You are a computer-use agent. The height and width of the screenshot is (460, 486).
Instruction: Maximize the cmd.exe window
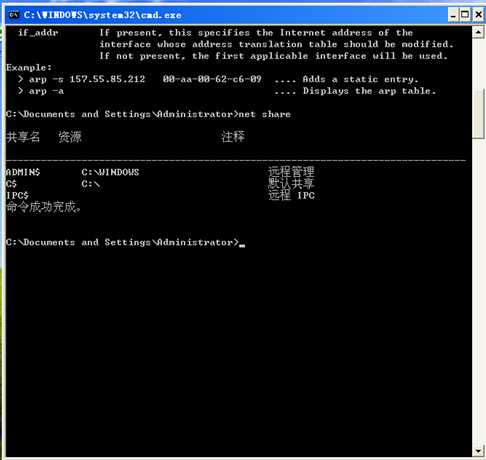[465, 15]
